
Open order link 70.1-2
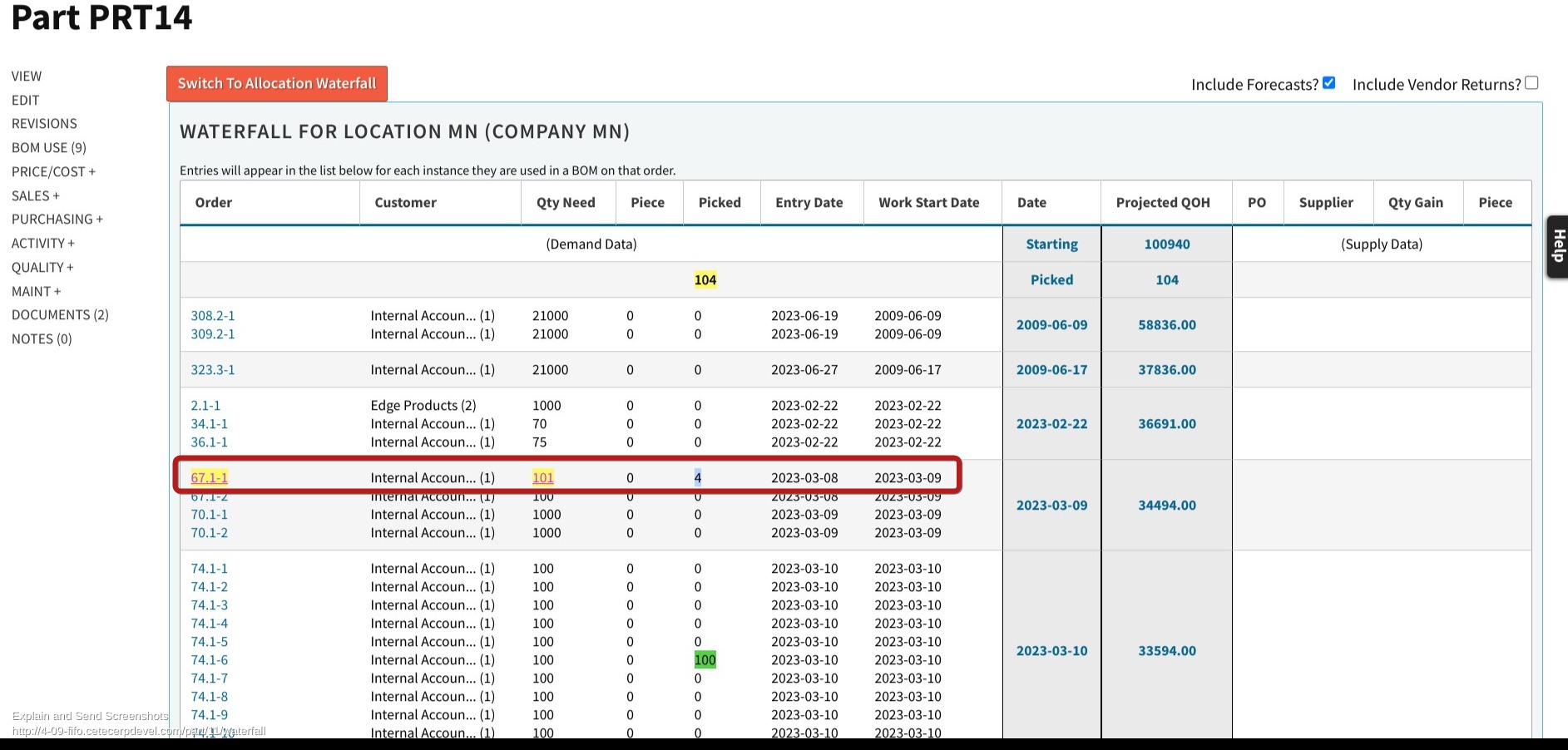pyautogui.click(x=209, y=533)
